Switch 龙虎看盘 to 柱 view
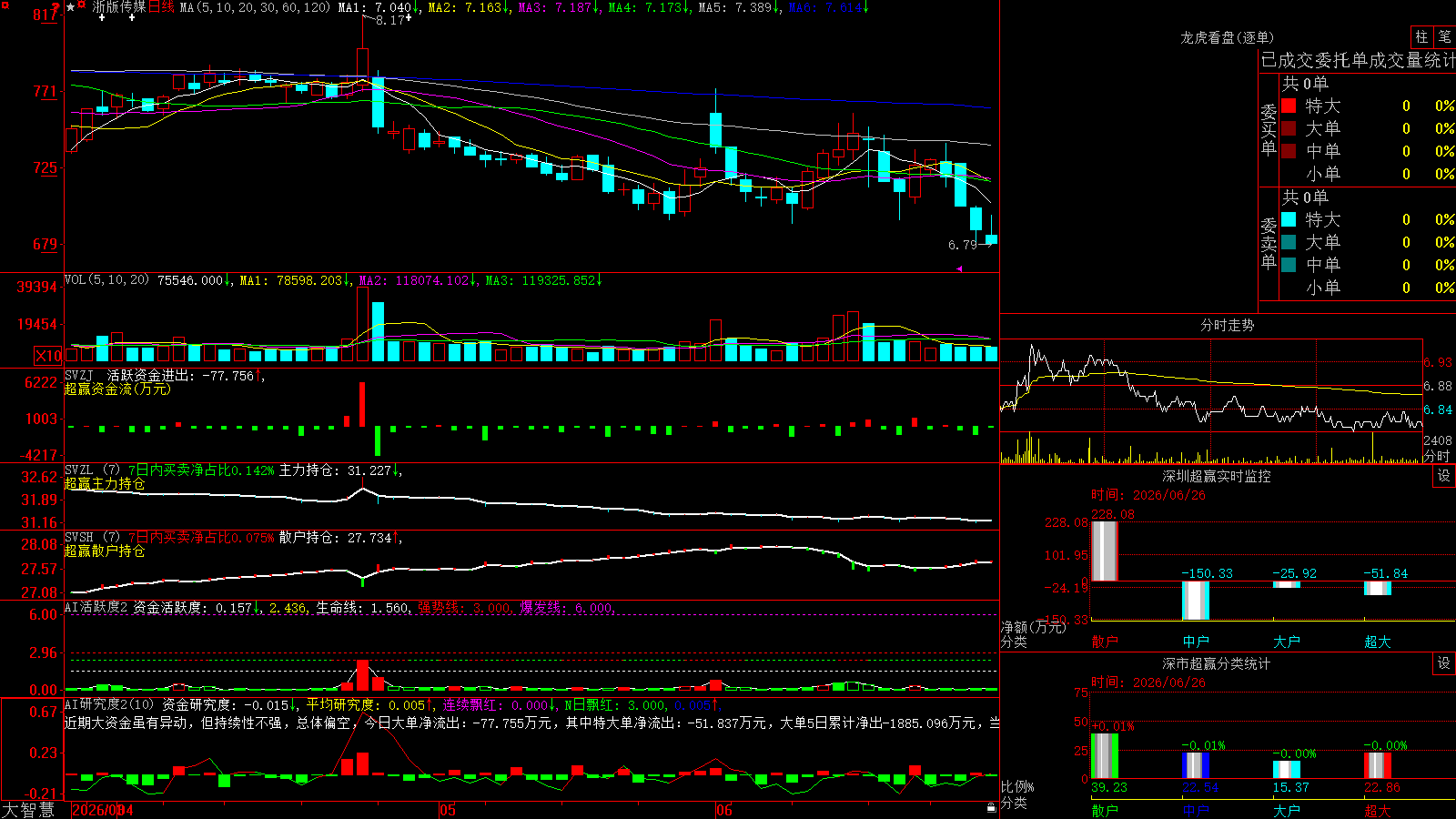The image size is (1456, 819). (x=1421, y=37)
